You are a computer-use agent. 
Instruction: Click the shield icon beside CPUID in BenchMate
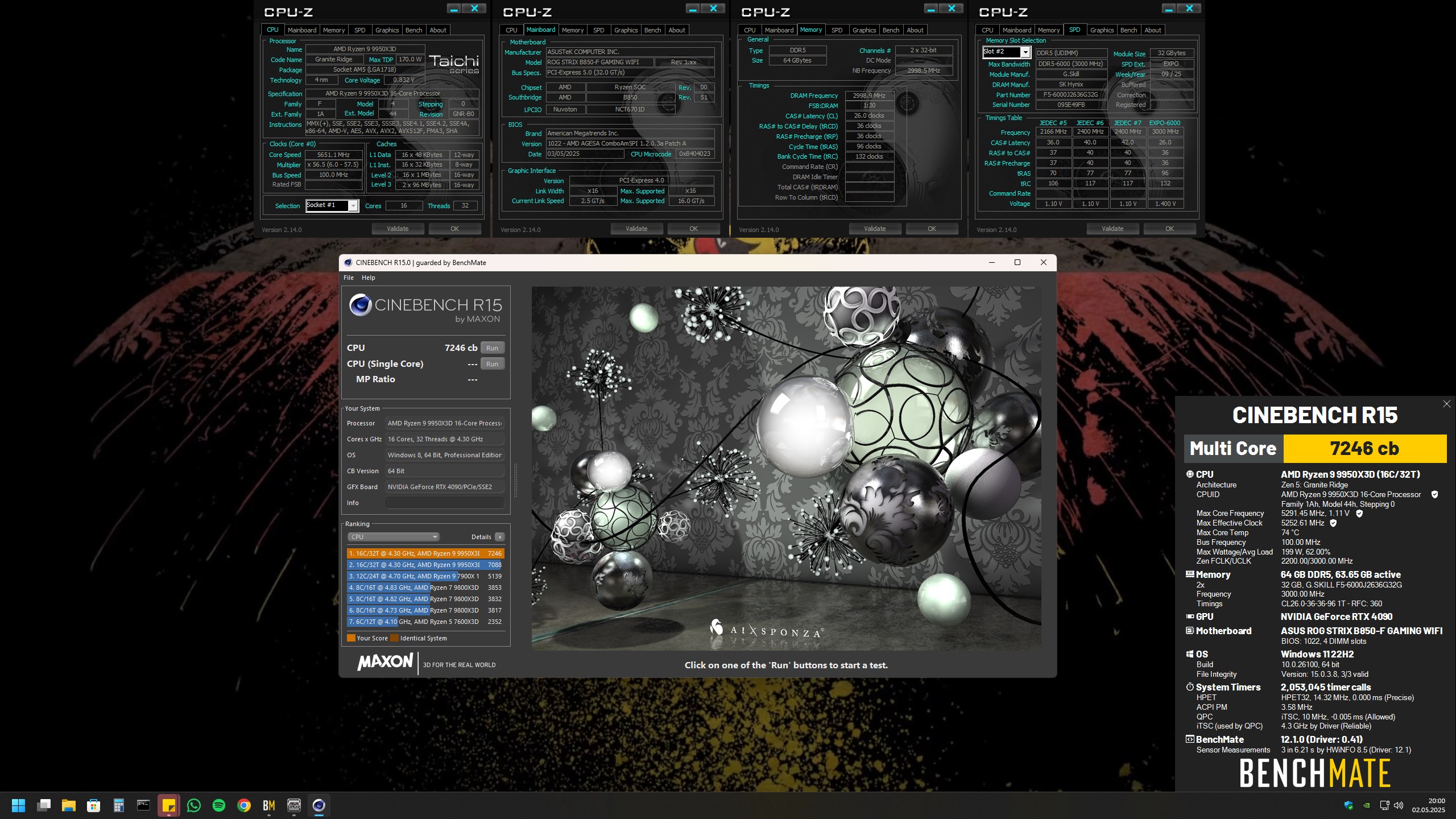(x=1434, y=495)
